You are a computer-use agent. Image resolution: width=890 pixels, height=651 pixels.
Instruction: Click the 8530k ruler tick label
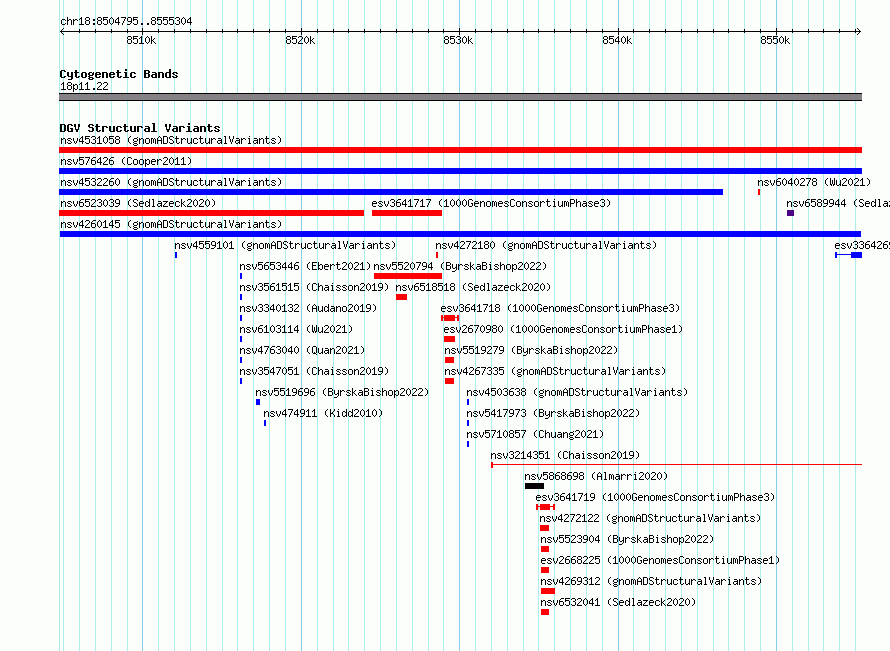(458, 40)
